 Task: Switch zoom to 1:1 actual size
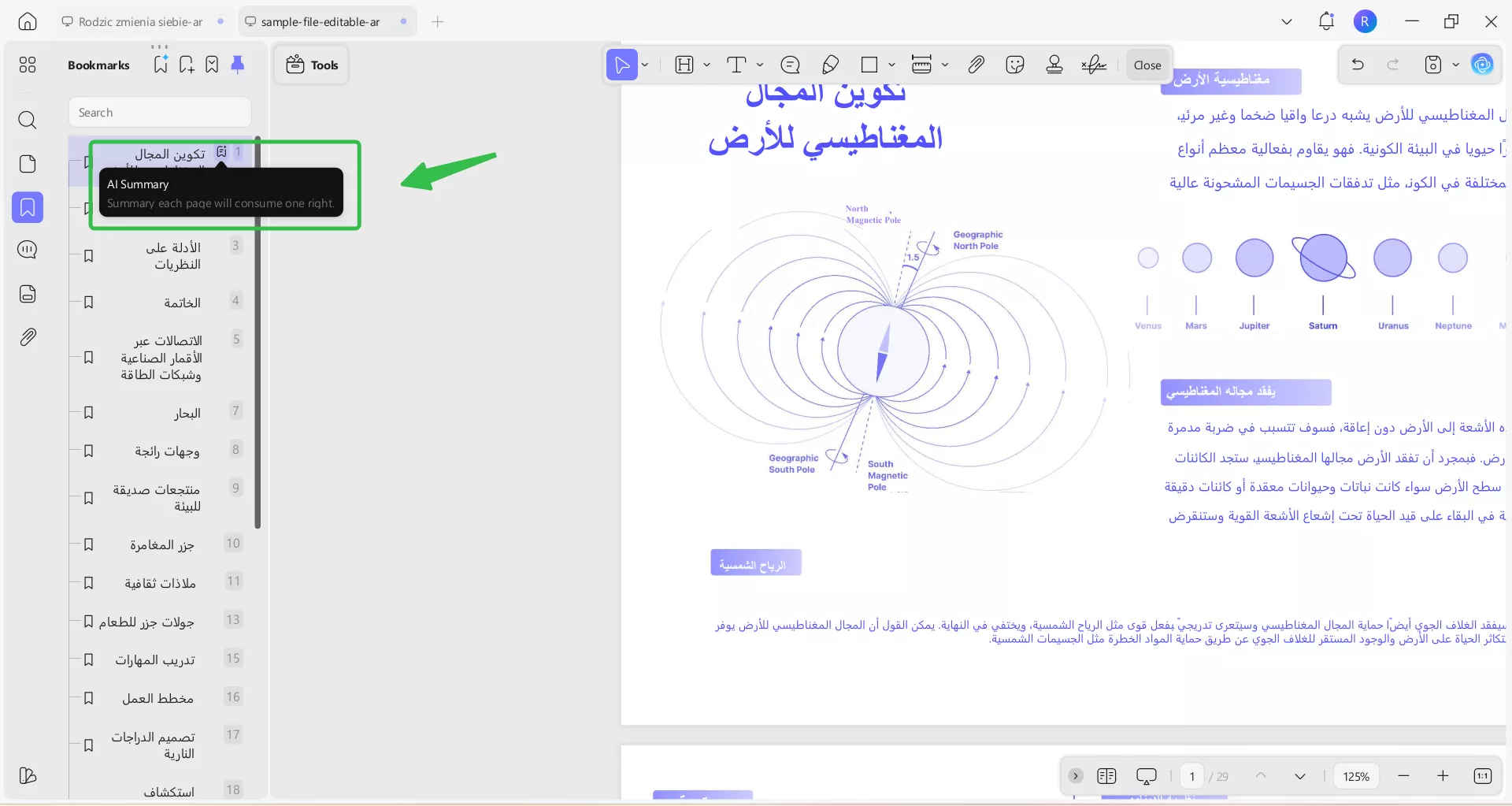point(1483,776)
